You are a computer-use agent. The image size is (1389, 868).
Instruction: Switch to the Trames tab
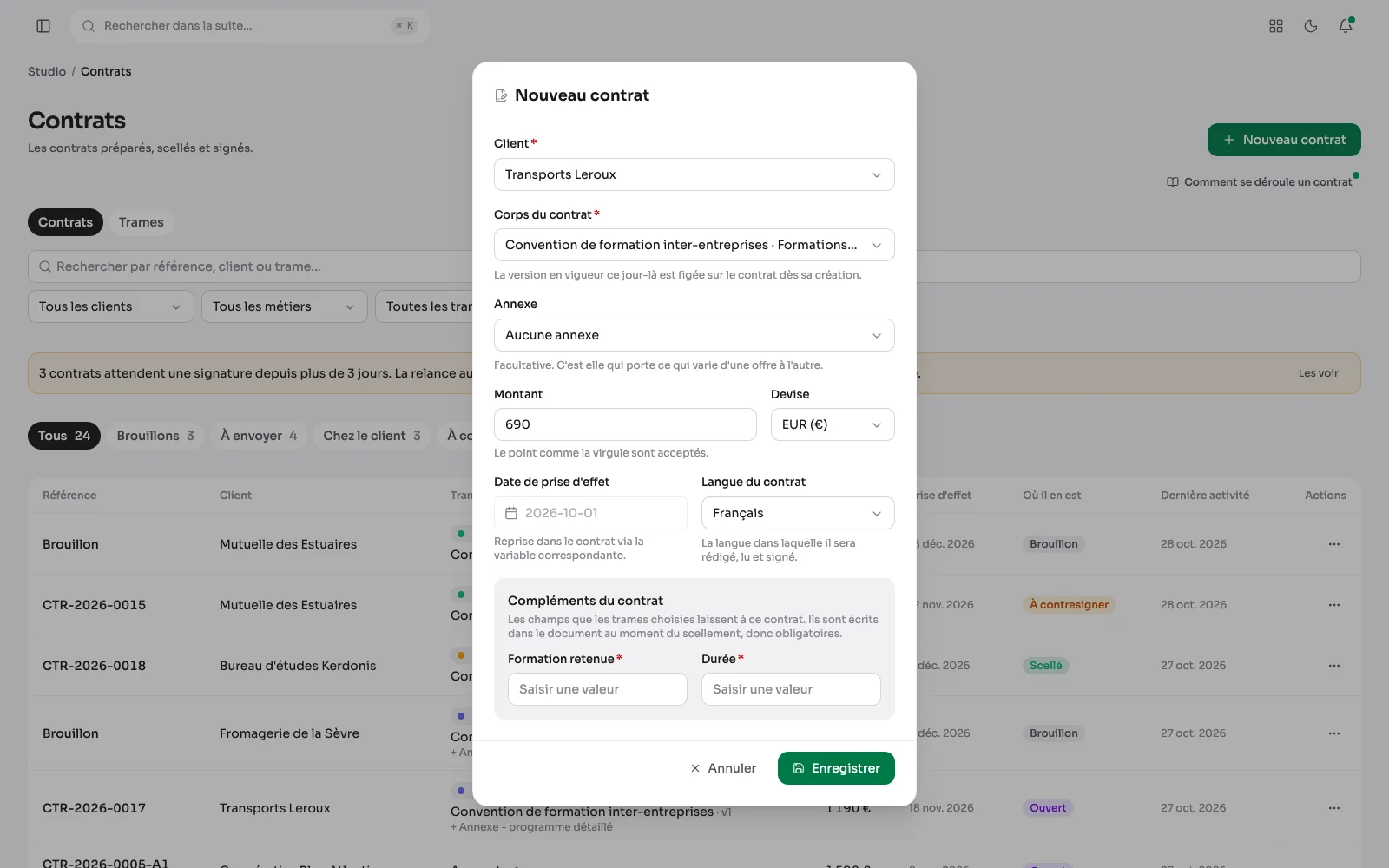pos(142,222)
